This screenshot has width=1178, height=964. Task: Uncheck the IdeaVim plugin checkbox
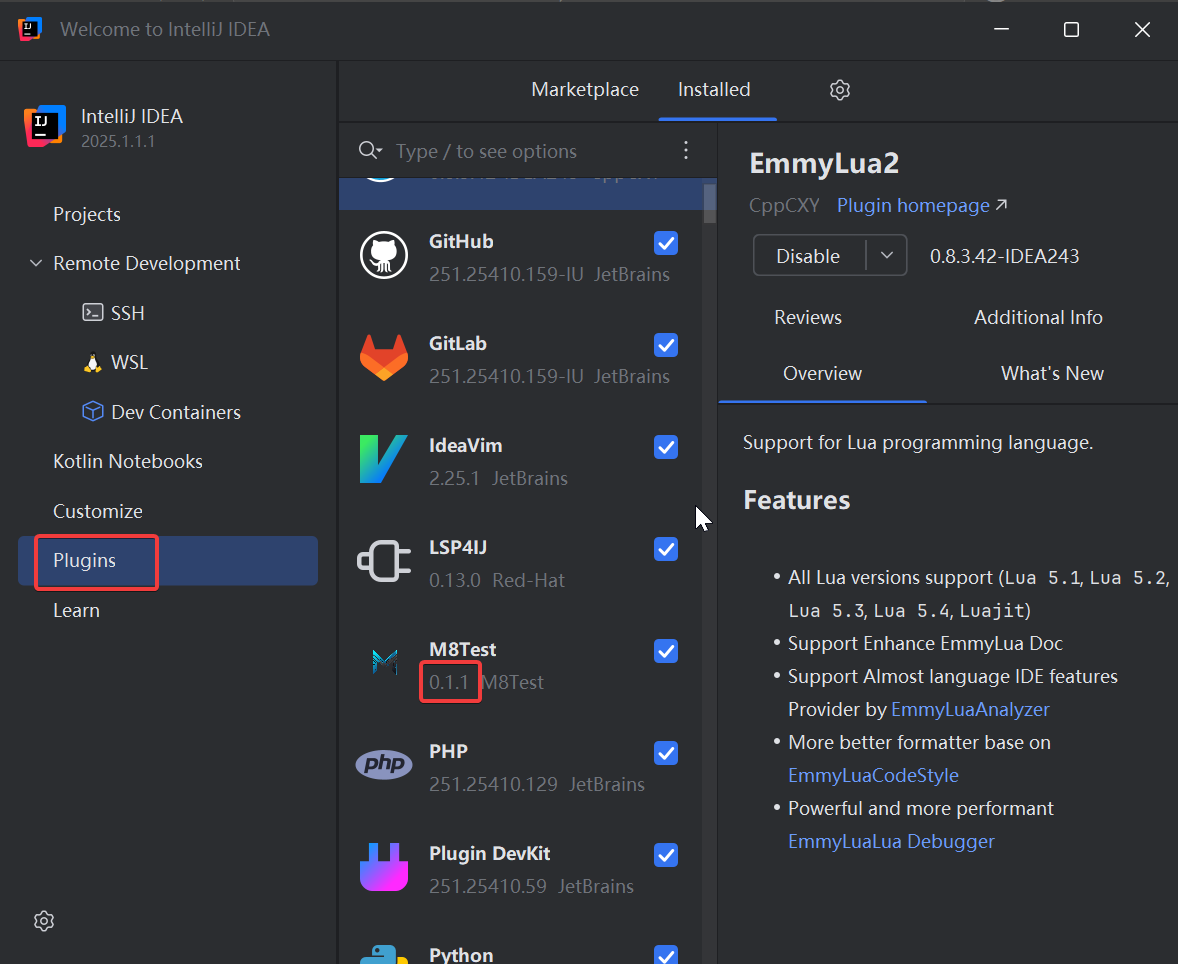666,447
